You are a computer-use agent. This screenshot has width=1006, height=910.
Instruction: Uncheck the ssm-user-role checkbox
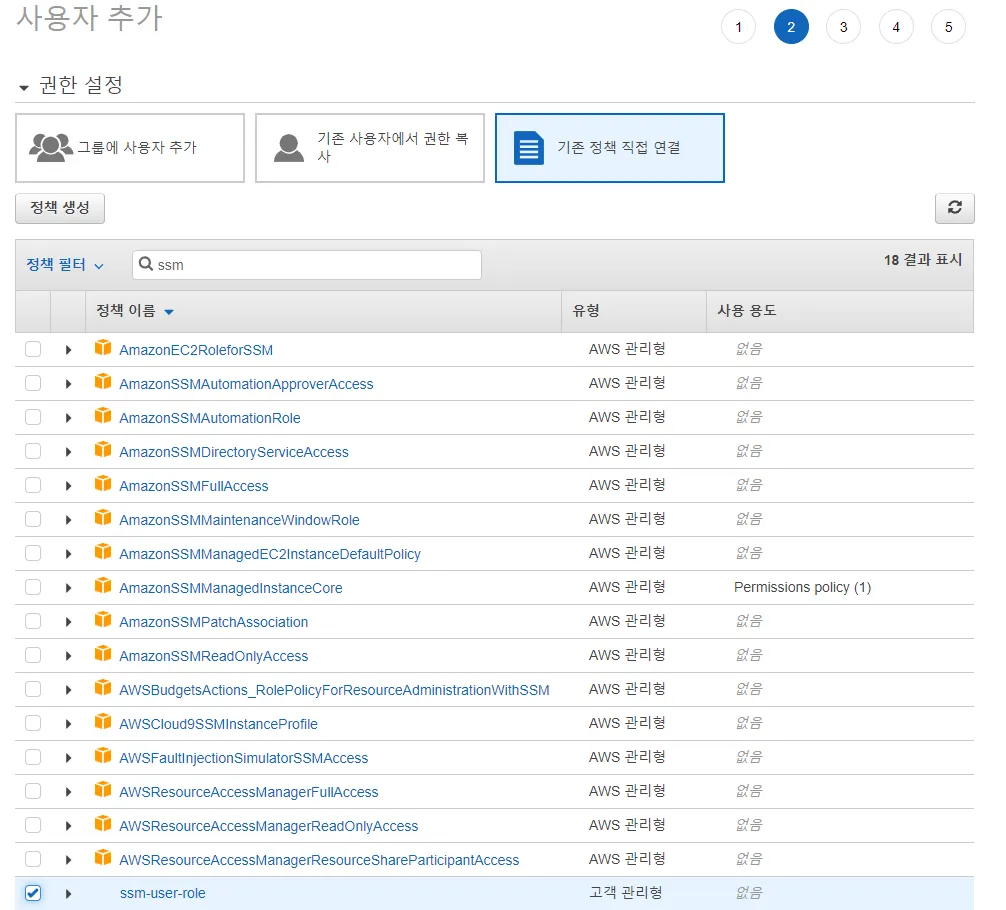tap(33, 893)
